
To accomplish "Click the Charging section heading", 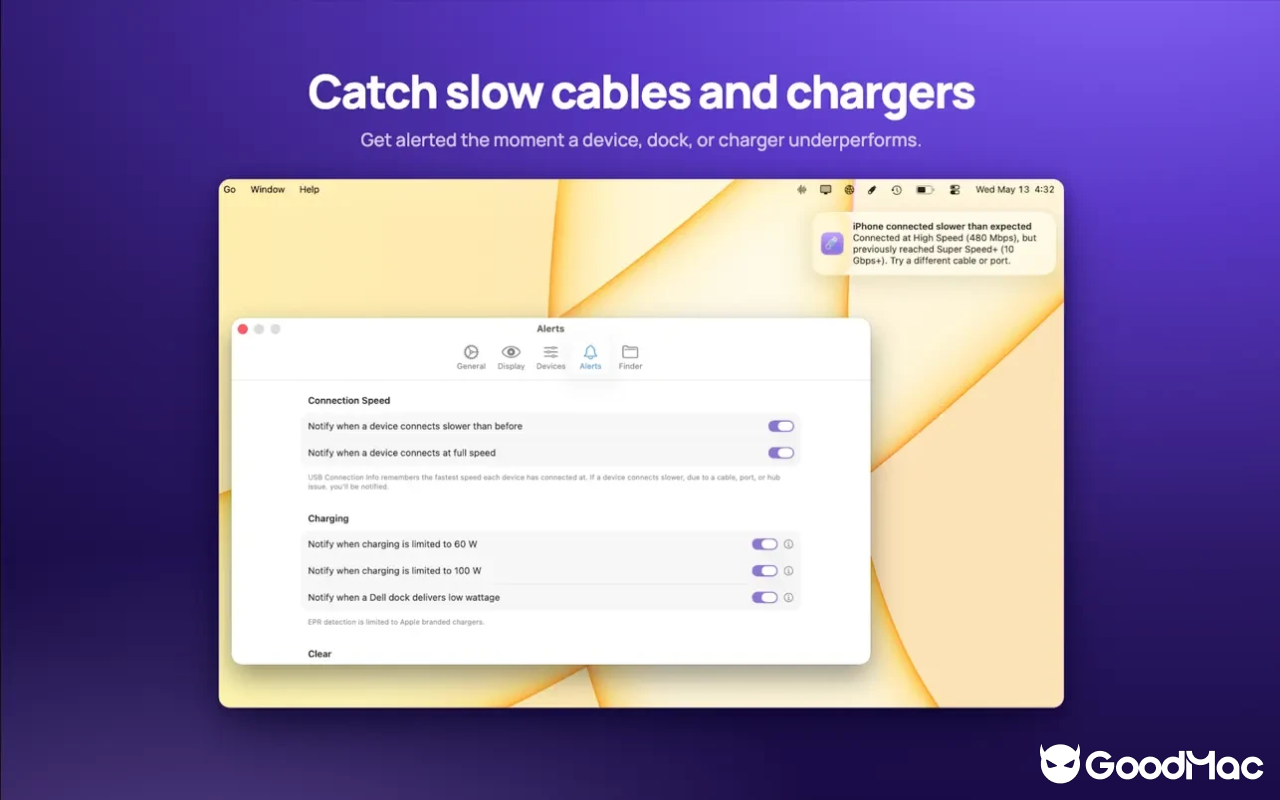I will point(328,519).
